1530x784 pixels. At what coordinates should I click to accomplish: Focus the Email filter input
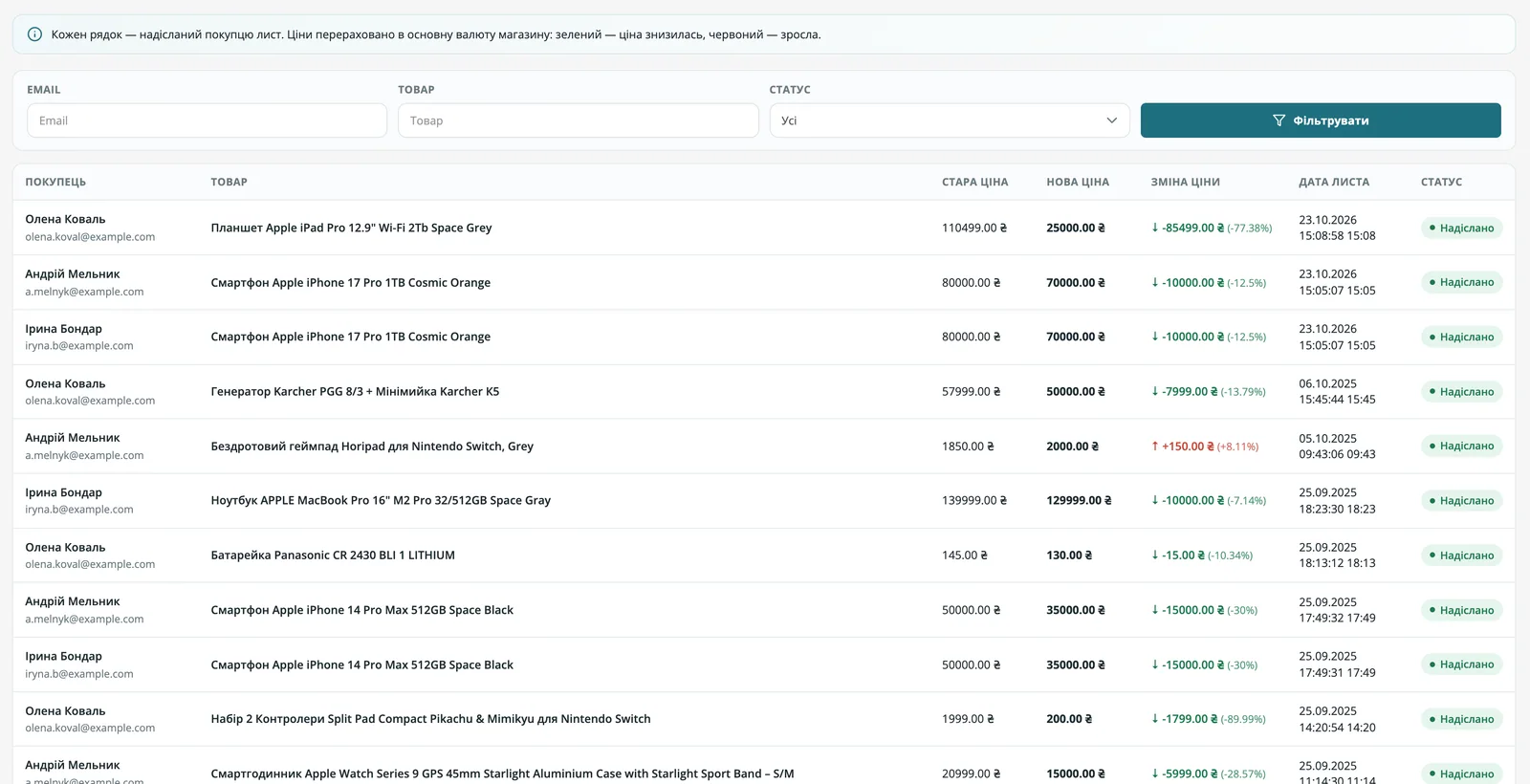[x=207, y=120]
